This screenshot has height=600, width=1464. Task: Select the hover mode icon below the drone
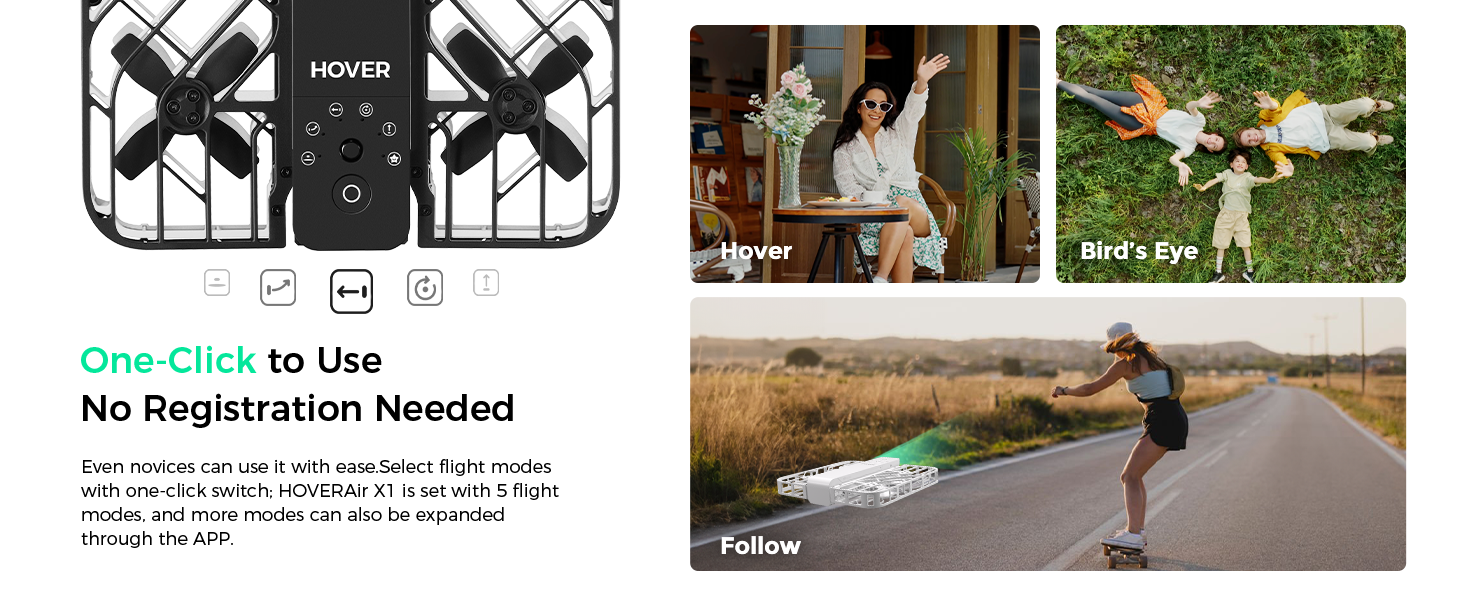[217, 283]
